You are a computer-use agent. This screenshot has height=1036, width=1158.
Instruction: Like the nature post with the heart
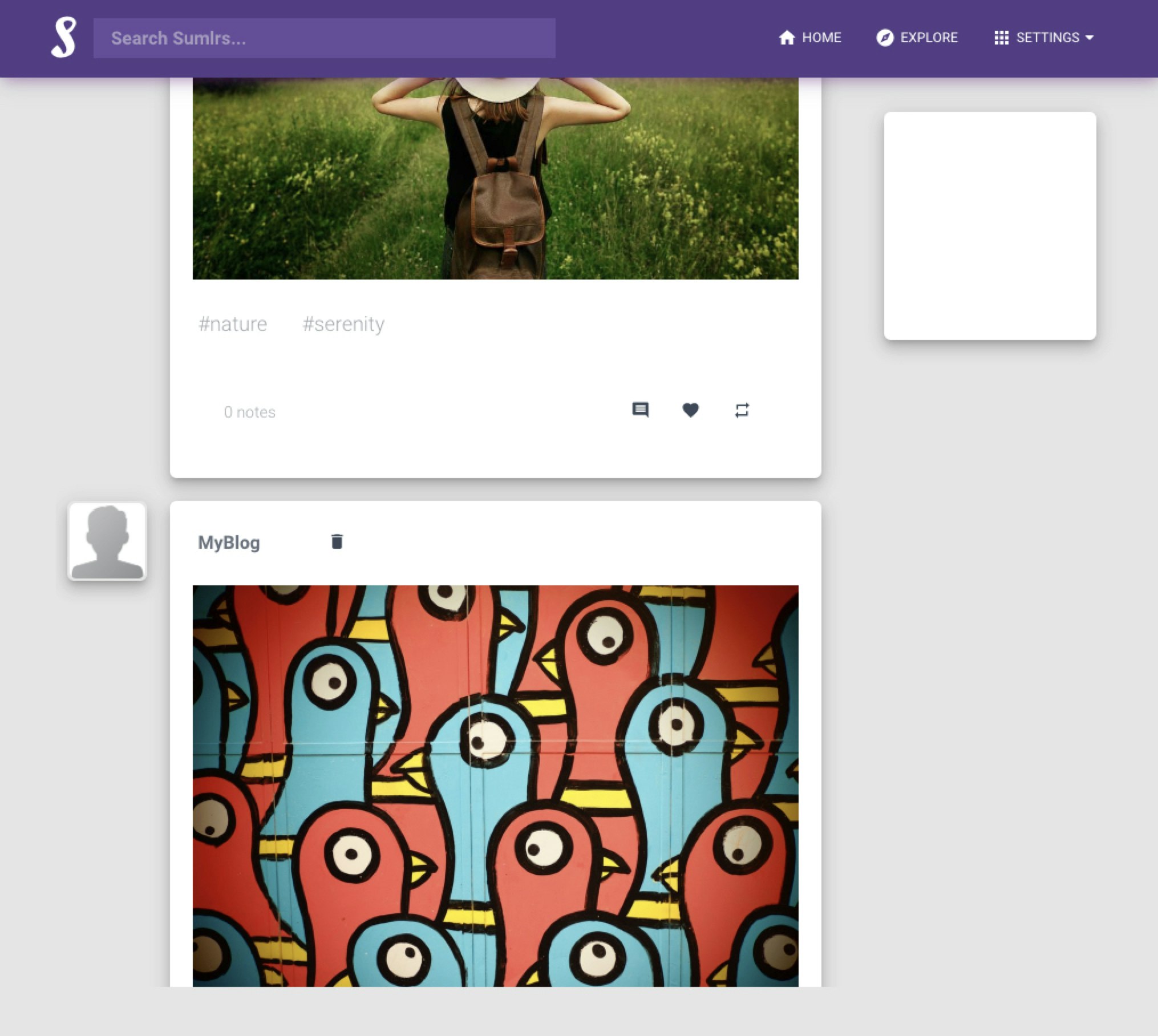click(x=691, y=410)
